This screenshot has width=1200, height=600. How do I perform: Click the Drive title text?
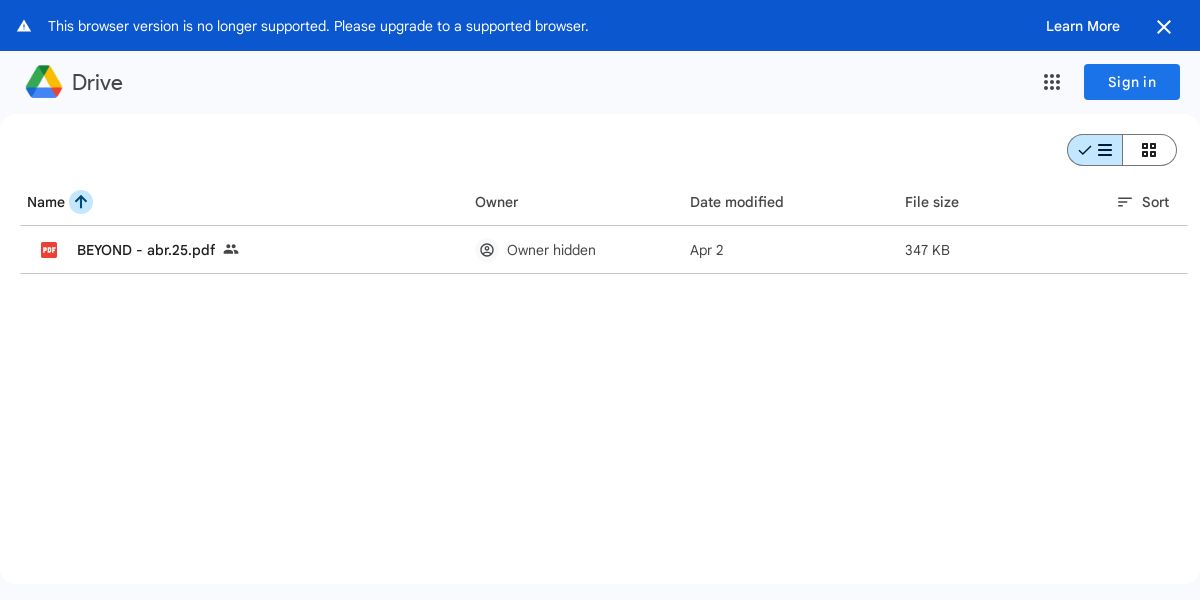(97, 82)
